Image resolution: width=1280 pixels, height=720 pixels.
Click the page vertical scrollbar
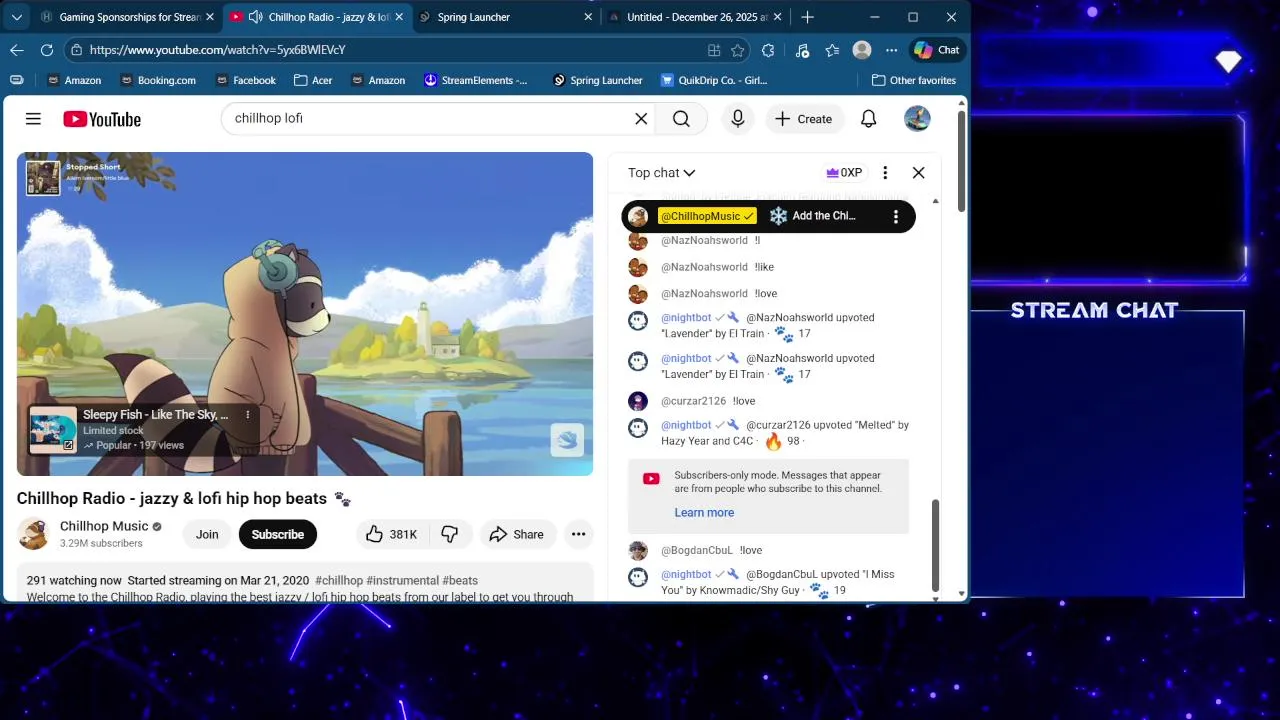point(962,160)
